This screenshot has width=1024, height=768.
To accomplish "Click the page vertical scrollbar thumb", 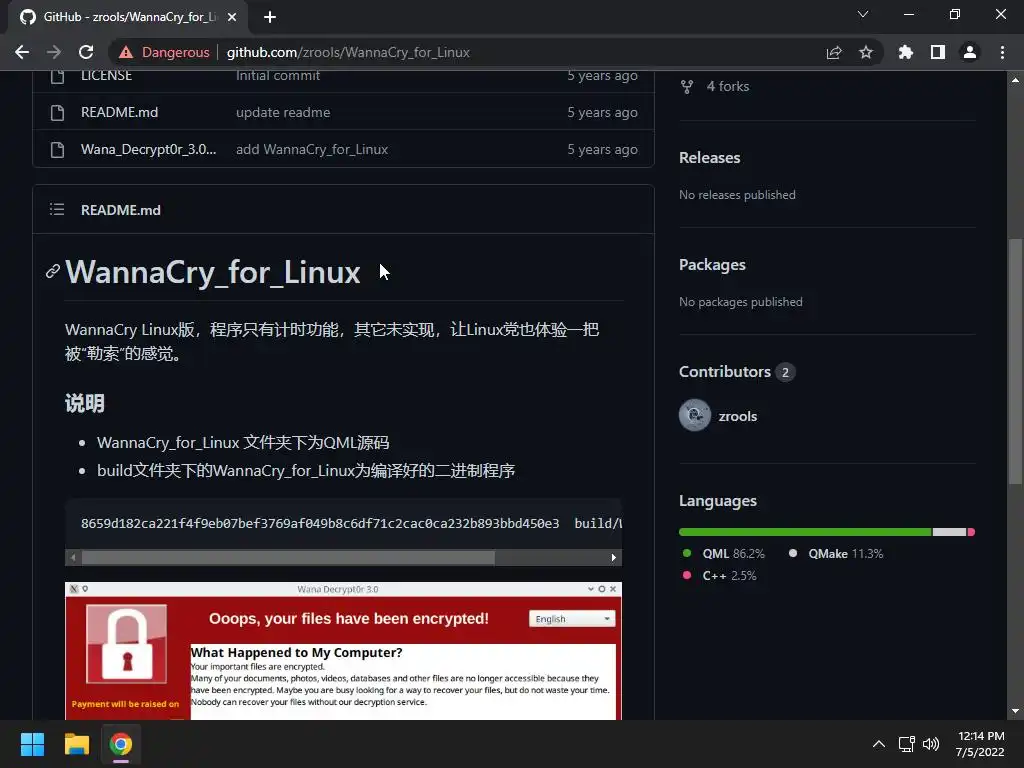I will click(x=1016, y=361).
